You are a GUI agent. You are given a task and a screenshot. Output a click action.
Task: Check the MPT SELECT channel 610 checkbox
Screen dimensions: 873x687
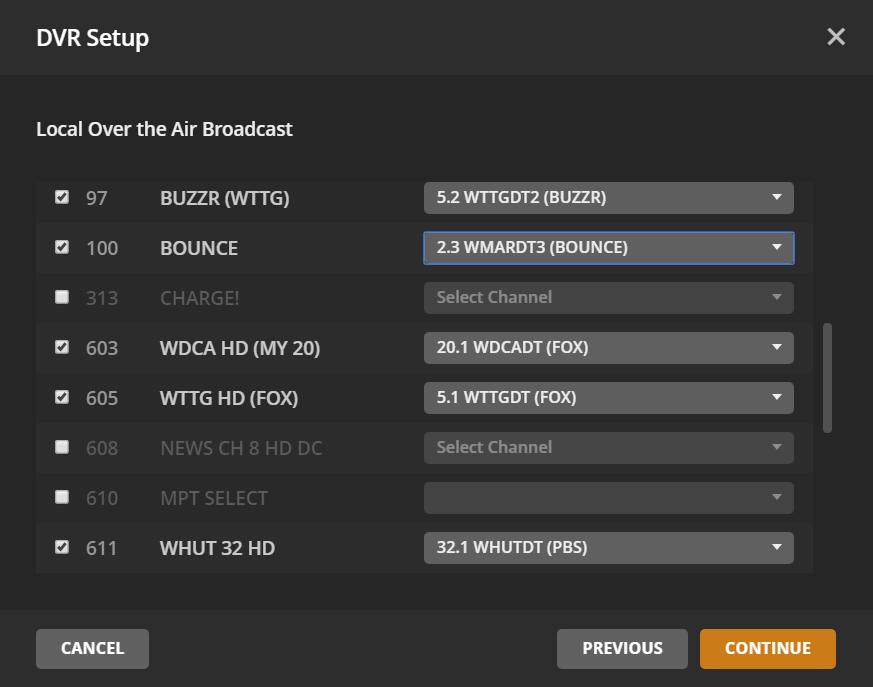pos(62,497)
